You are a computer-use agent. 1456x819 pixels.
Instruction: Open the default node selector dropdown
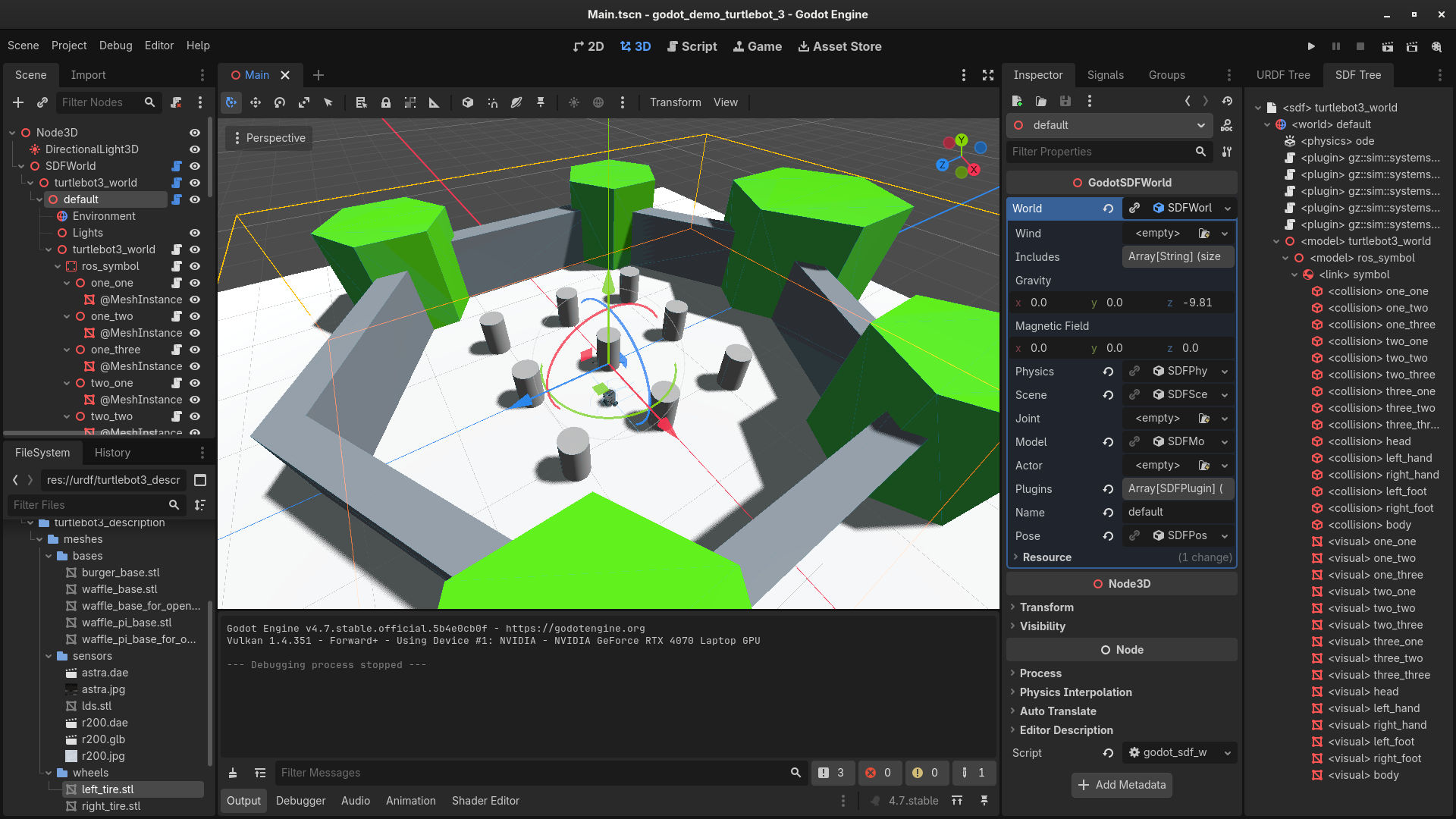pos(1110,125)
